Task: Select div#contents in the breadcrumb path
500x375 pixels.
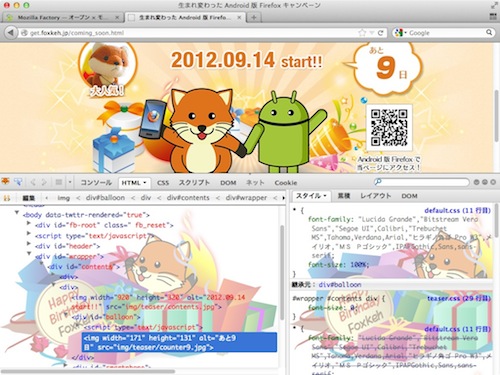Action: [x=188, y=198]
